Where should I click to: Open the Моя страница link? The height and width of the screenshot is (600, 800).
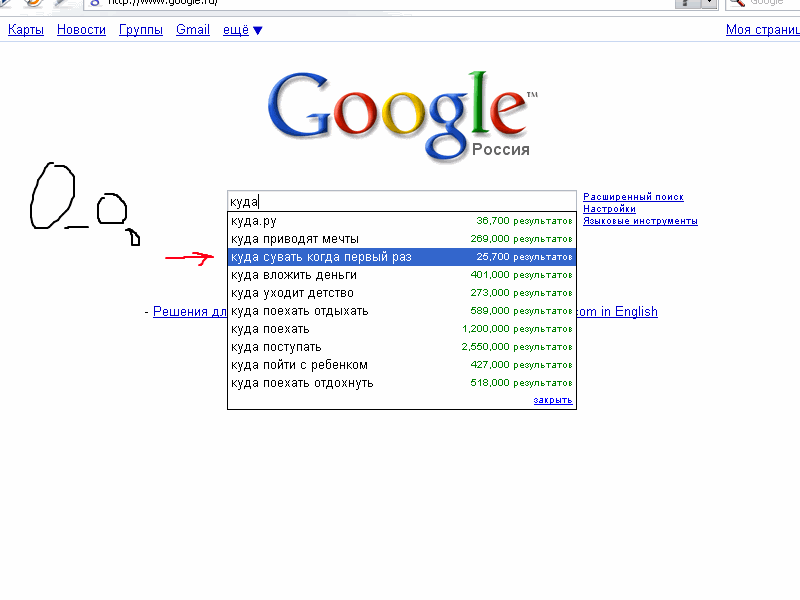(763, 30)
